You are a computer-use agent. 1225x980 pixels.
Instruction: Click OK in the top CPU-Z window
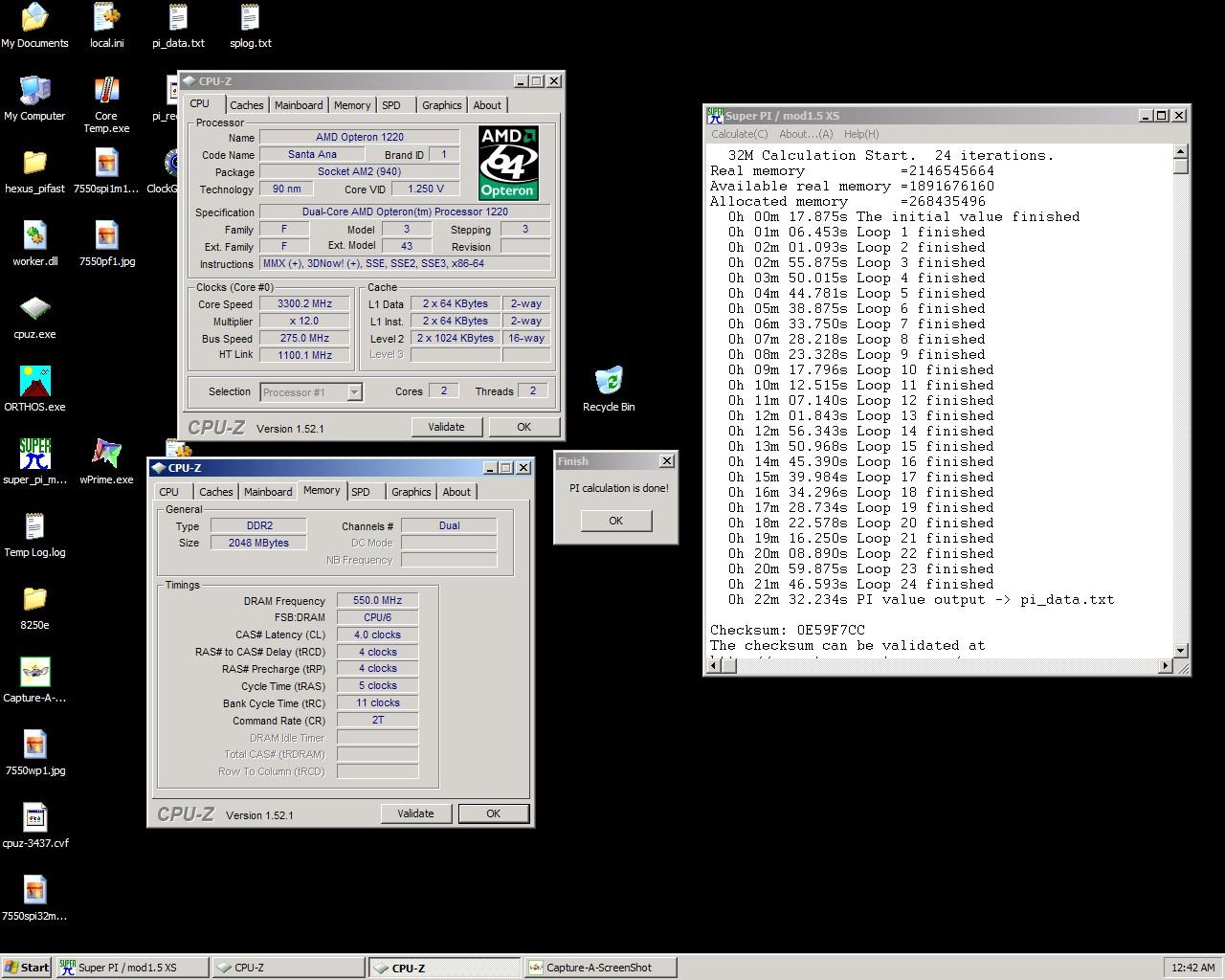(x=523, y=427)
